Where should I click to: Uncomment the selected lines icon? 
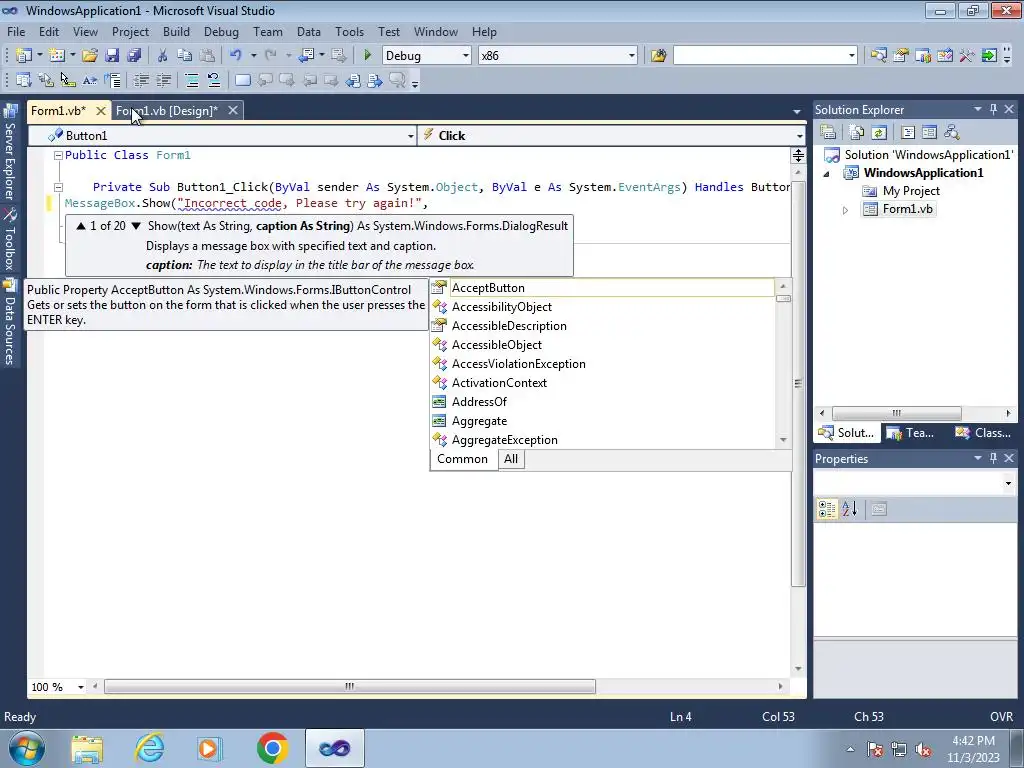pyautogui.click(x=214, y=80)
